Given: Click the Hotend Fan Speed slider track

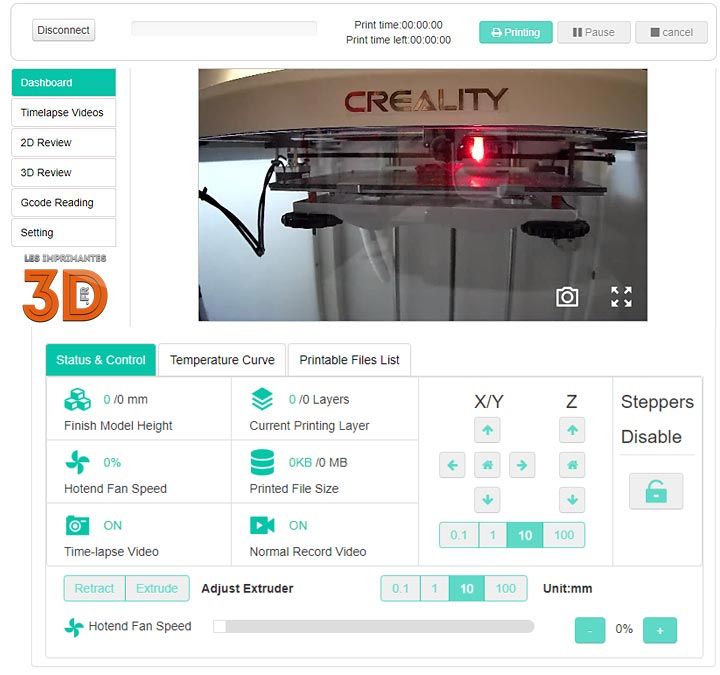Looking at the screenshot, I should (373, 626).
